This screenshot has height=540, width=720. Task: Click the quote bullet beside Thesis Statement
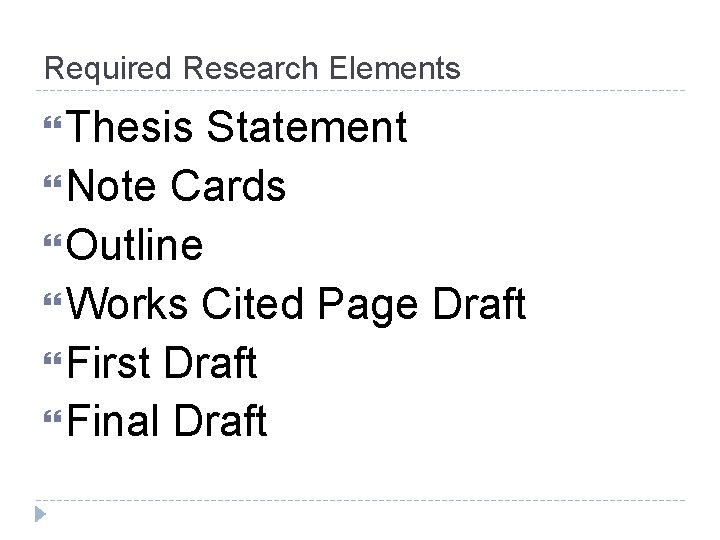[52, 123]
